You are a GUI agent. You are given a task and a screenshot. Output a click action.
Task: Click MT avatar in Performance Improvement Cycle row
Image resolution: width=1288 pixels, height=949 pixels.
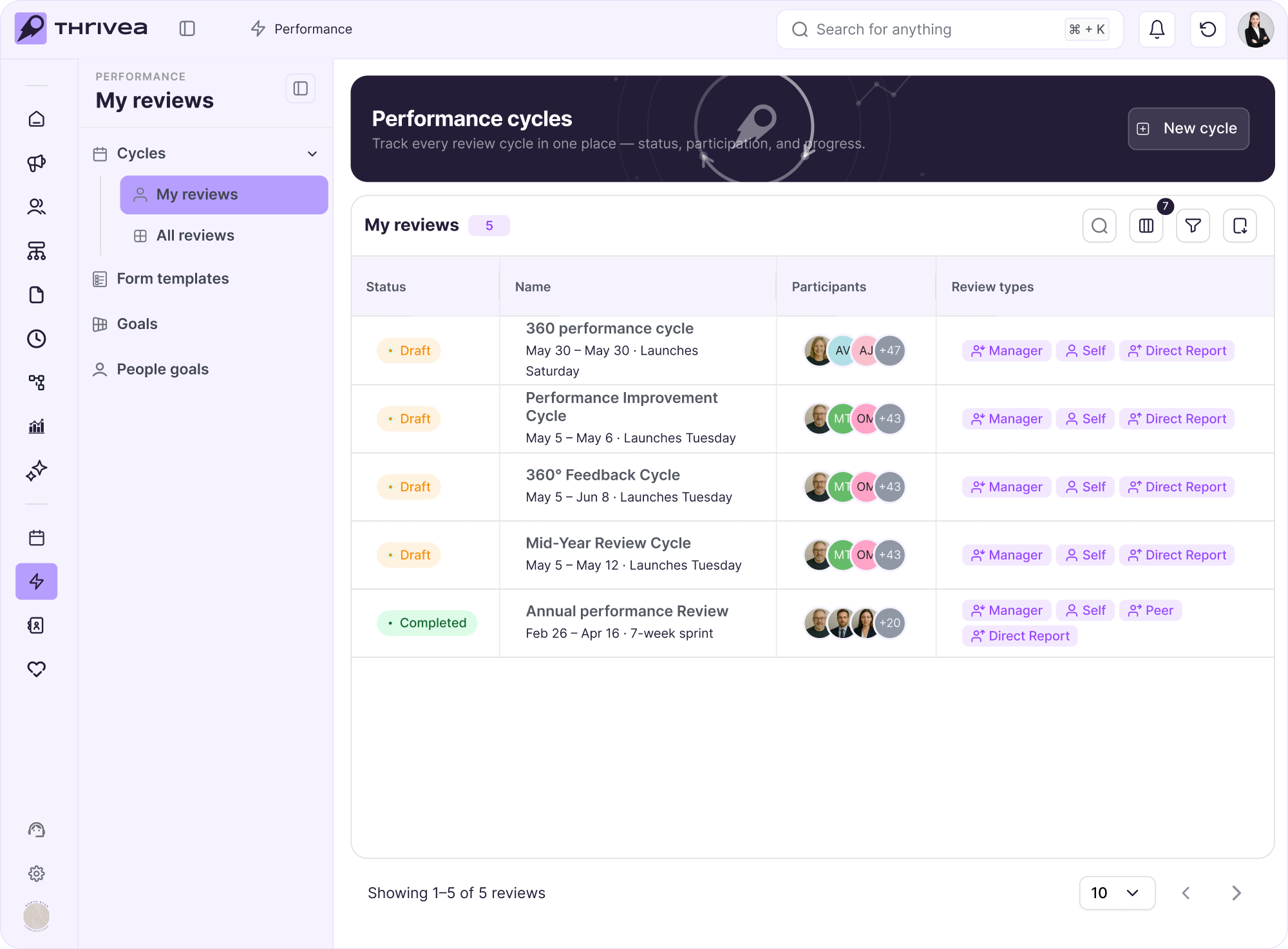[841, 419]
